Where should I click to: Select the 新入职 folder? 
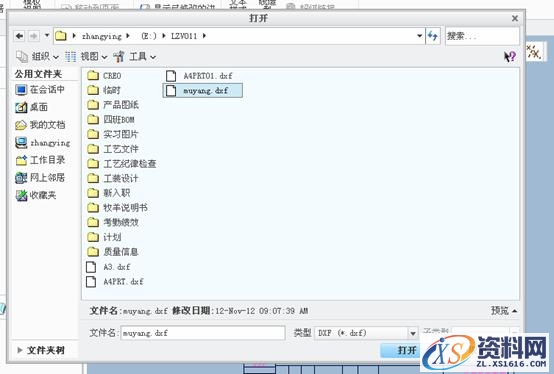(x=108, y=193)
